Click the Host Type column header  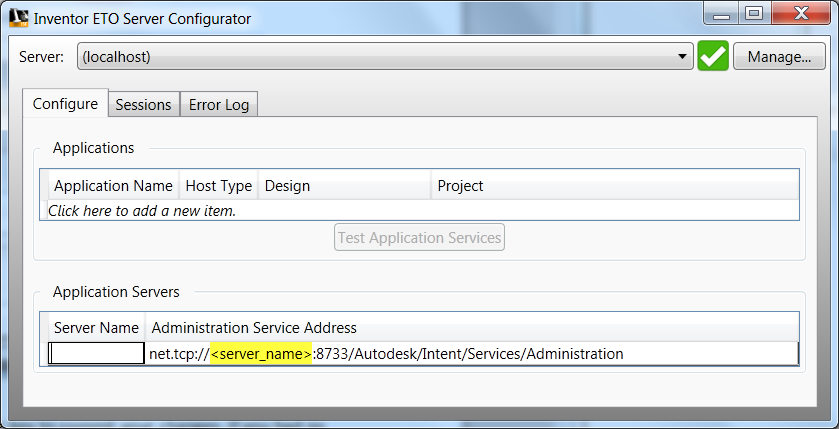coord(219,186)
